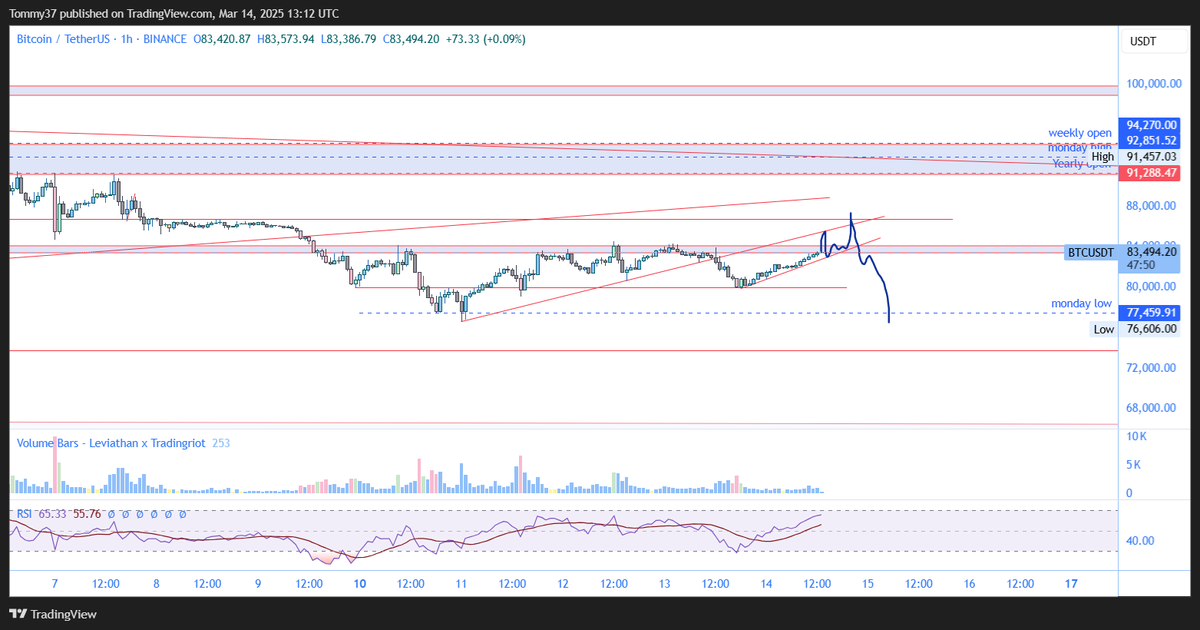Click the bold date 10 on time axis

coord(360,584)
